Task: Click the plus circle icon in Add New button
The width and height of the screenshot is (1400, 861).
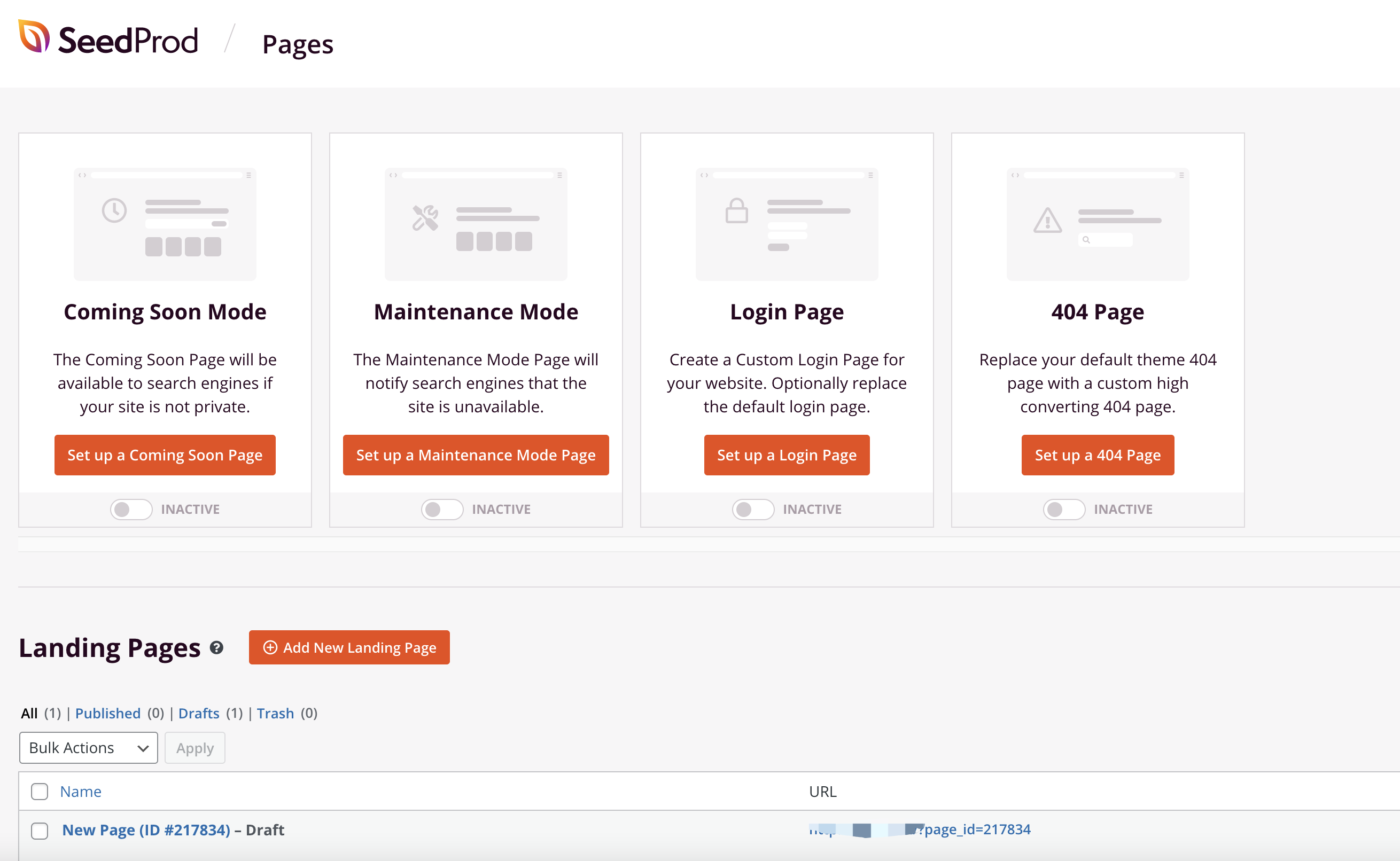Action: pyautogui.click(x=270, y=647)
